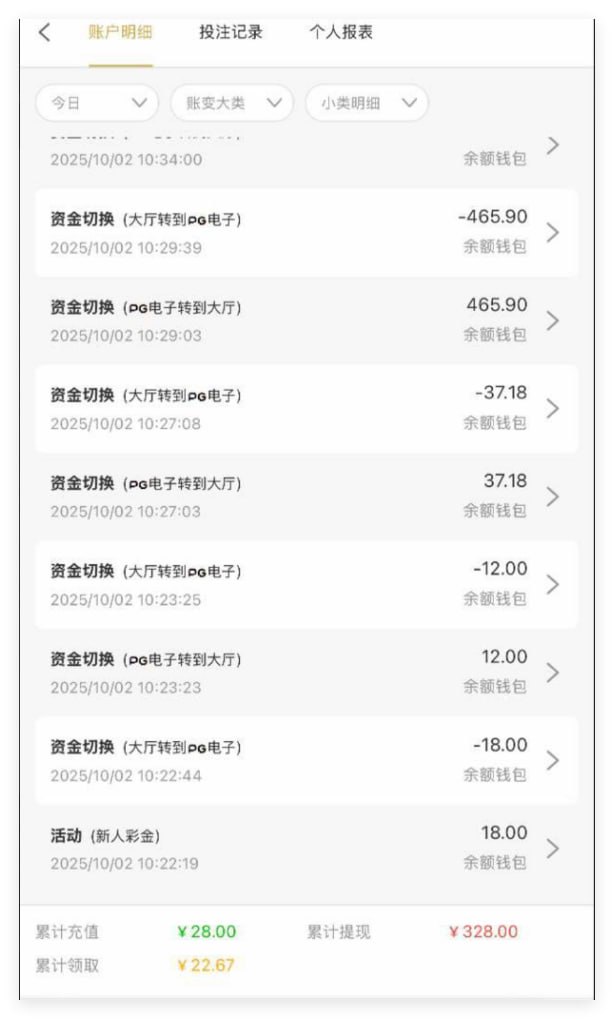Open details chevron on the -465.90 record

[x=554, y=232]
